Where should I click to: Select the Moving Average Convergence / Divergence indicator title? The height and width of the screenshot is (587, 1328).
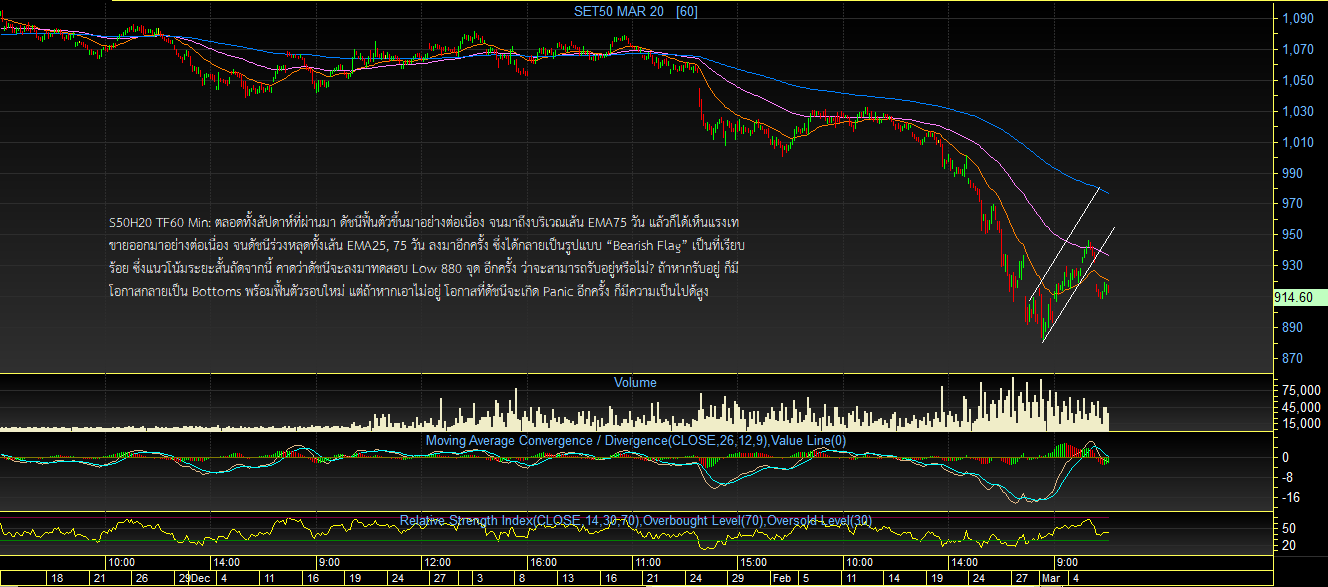[635, 440]
